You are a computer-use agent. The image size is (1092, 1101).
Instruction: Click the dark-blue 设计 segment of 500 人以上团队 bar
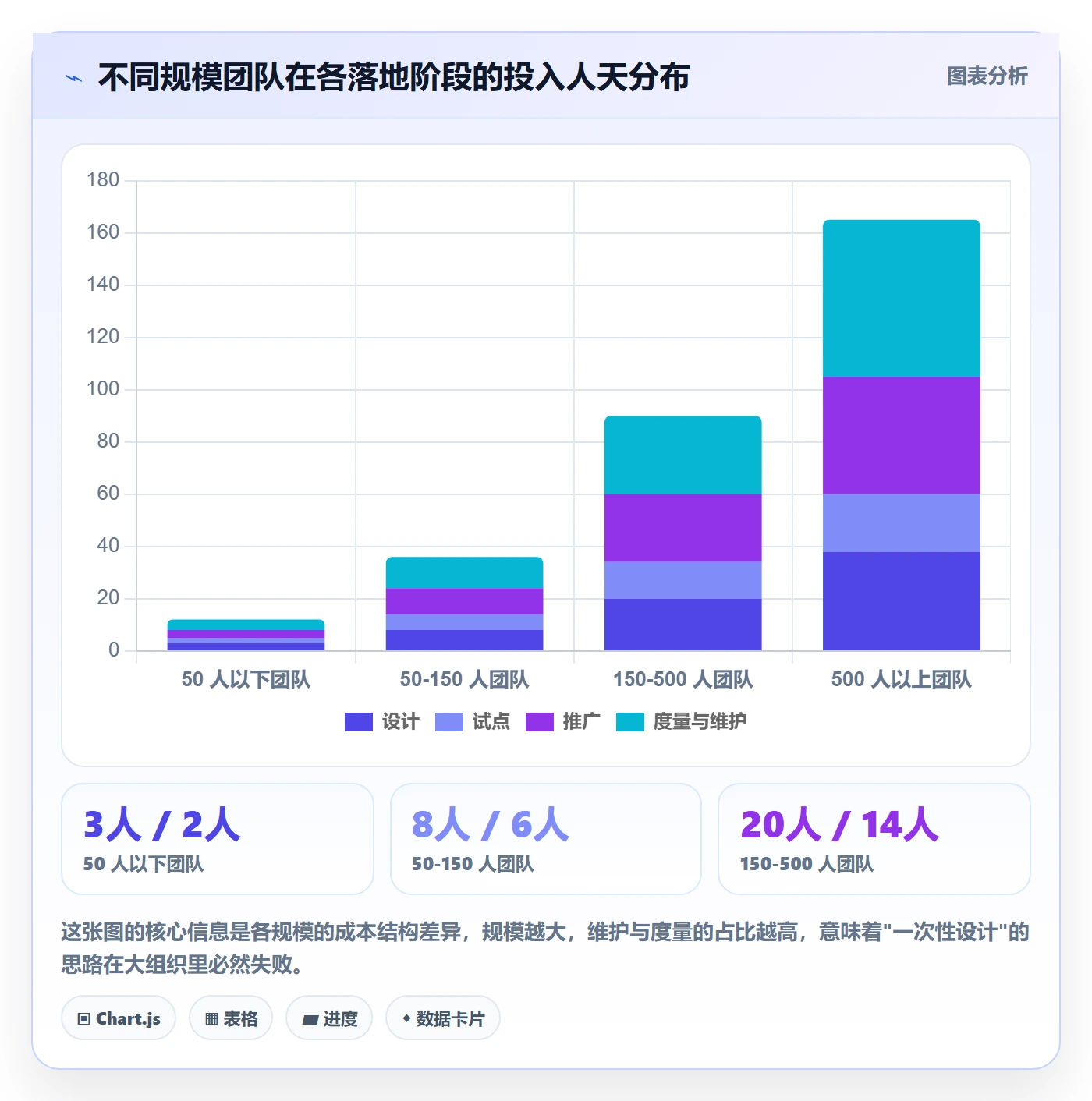(902, 601)
